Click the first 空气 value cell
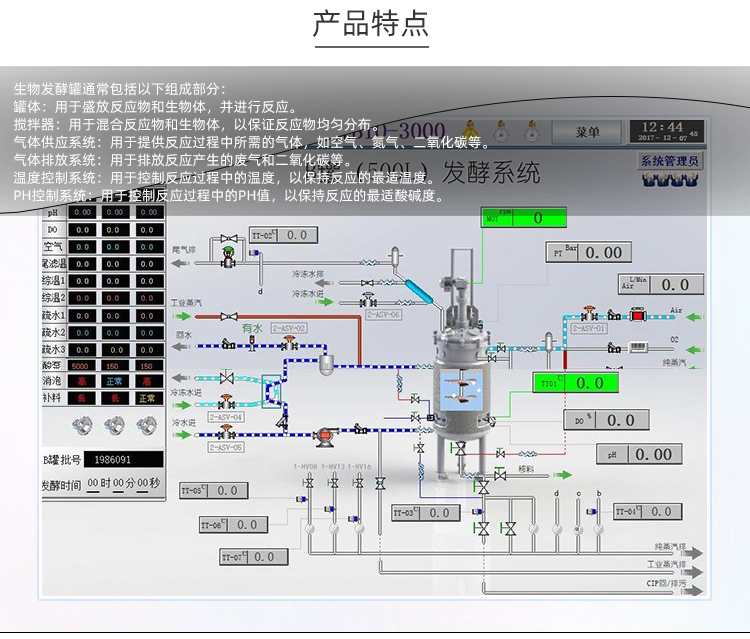 point(82,247)
